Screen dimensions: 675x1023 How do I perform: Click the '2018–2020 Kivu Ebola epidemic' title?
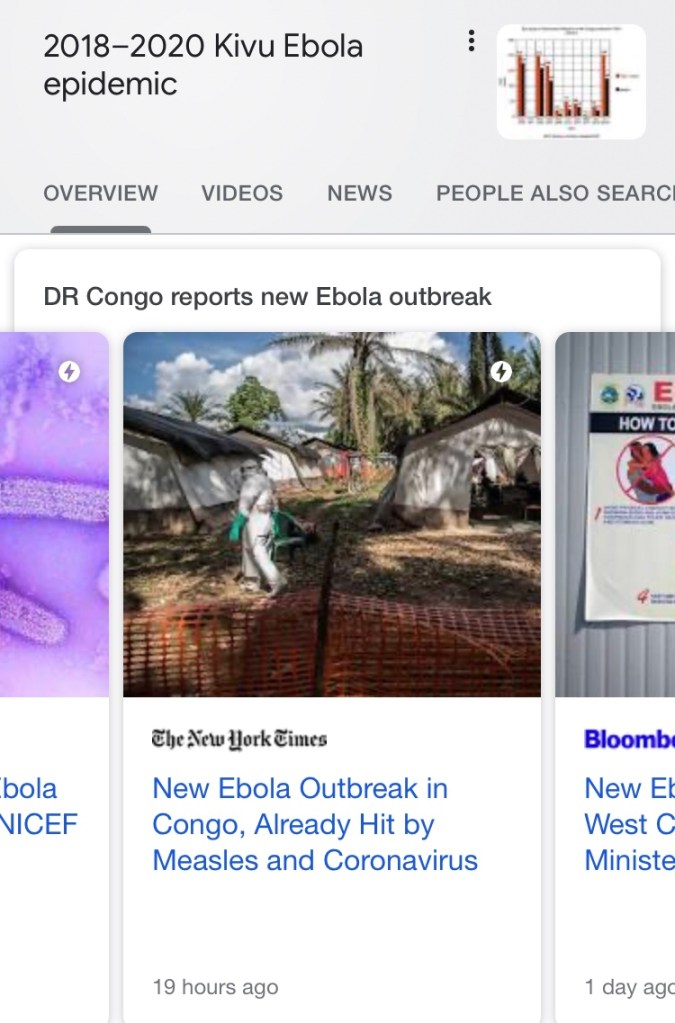203,65
